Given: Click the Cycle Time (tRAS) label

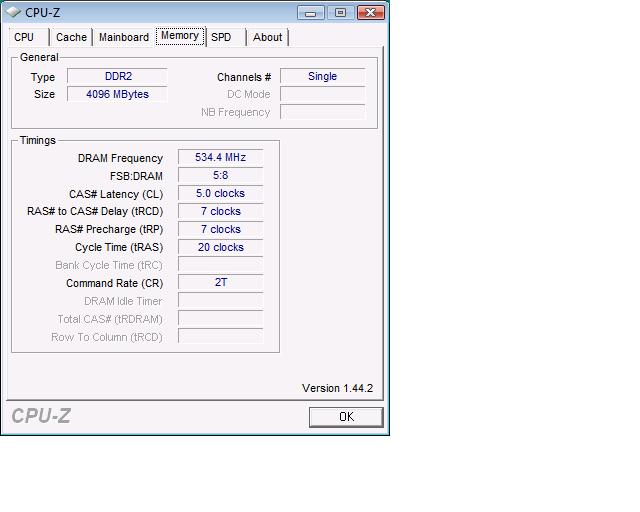Looking at the screenshot, I should coord(119,247).
